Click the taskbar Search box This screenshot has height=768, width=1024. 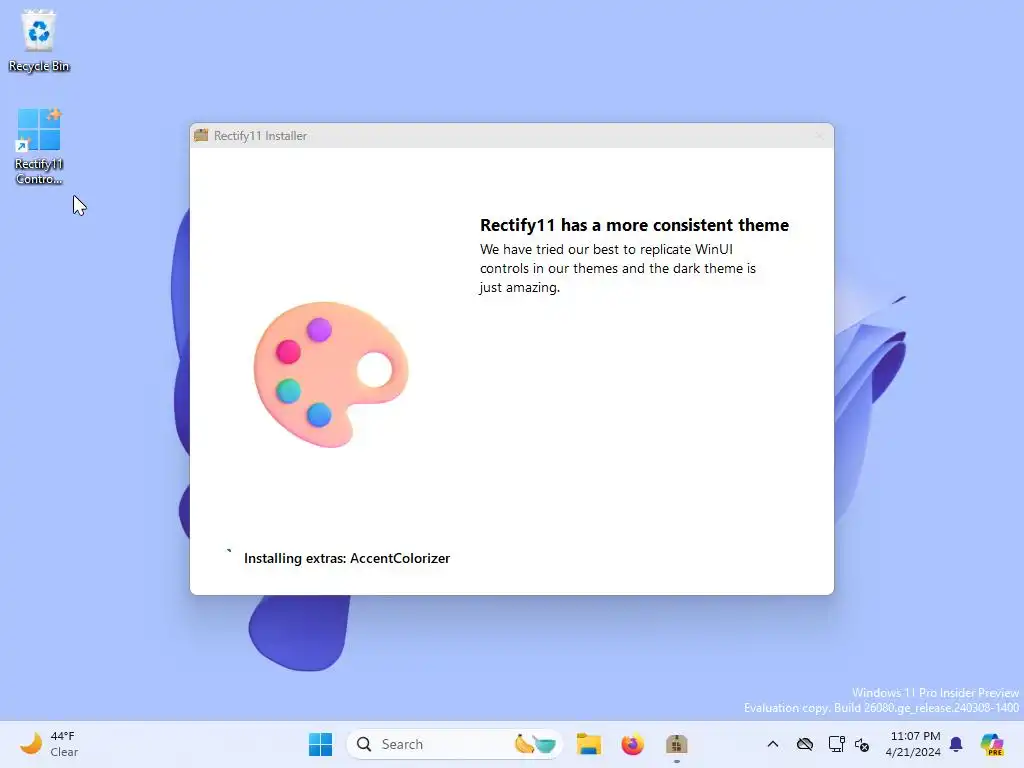pyautogui.click(x=455, y=744)
